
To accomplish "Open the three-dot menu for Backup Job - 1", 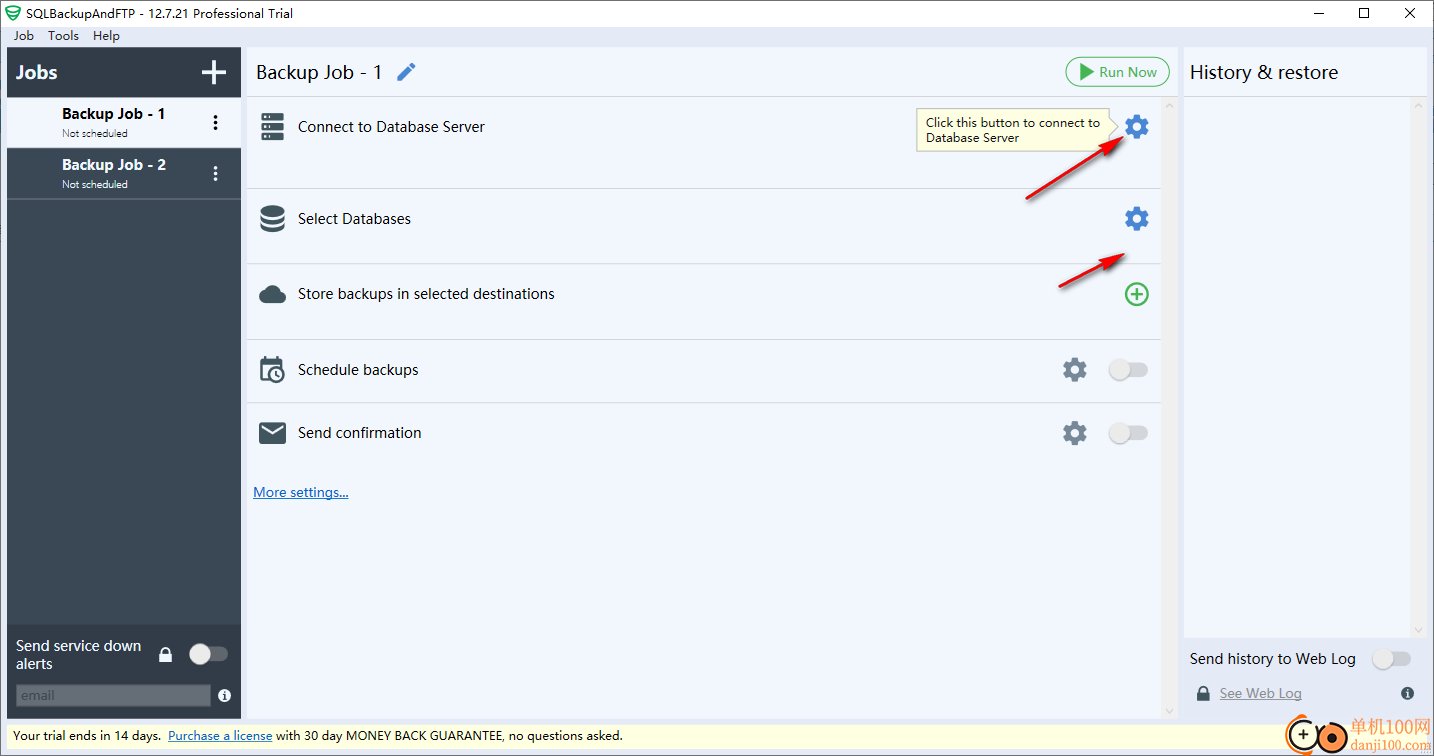I will tap(215, 123).
